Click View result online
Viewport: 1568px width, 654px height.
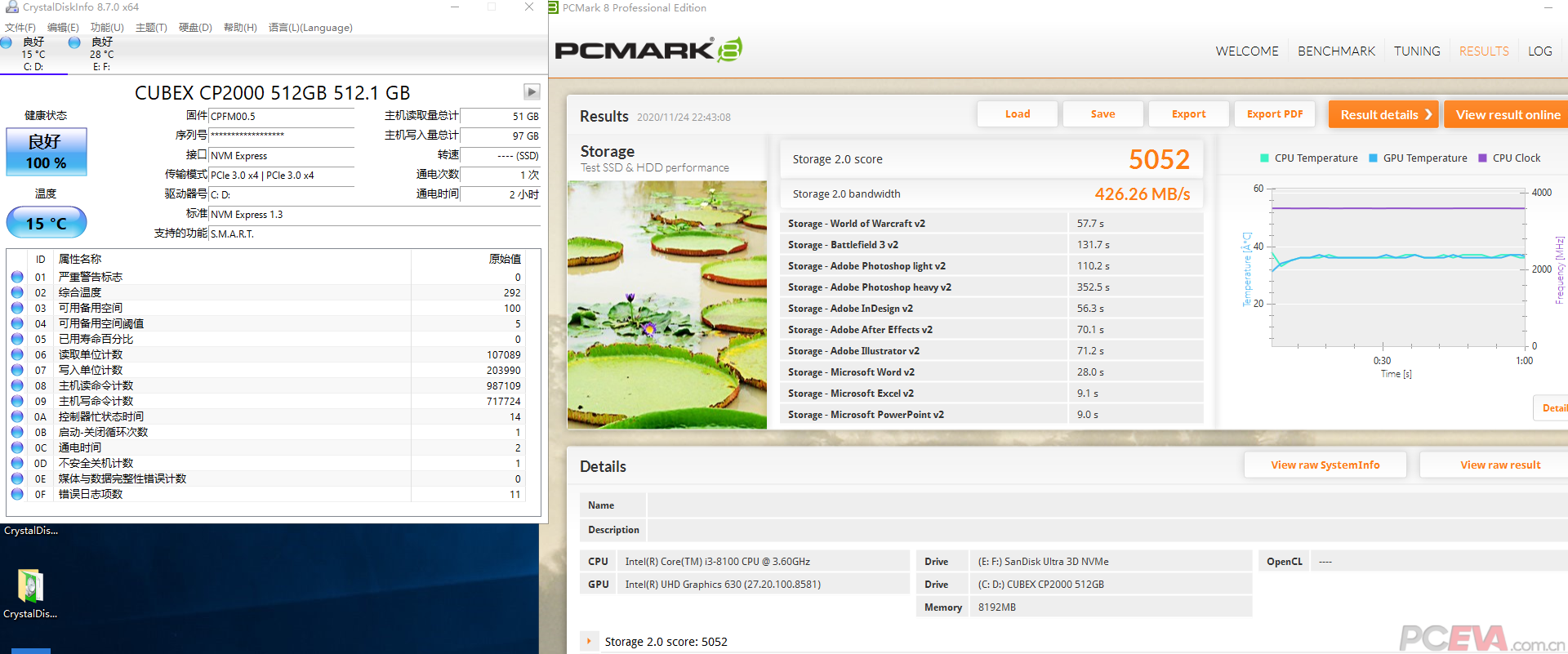[1507, 114]
